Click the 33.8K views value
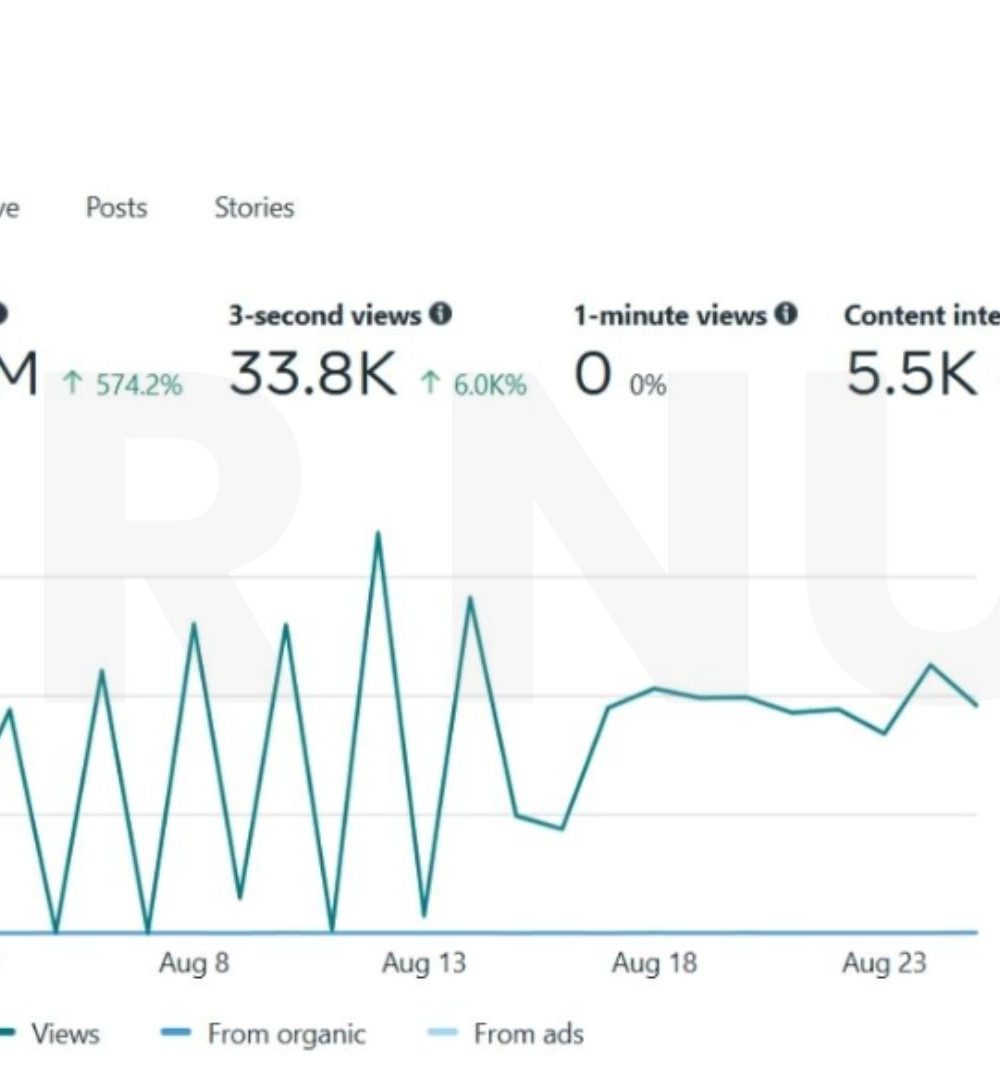 point(313,373)
